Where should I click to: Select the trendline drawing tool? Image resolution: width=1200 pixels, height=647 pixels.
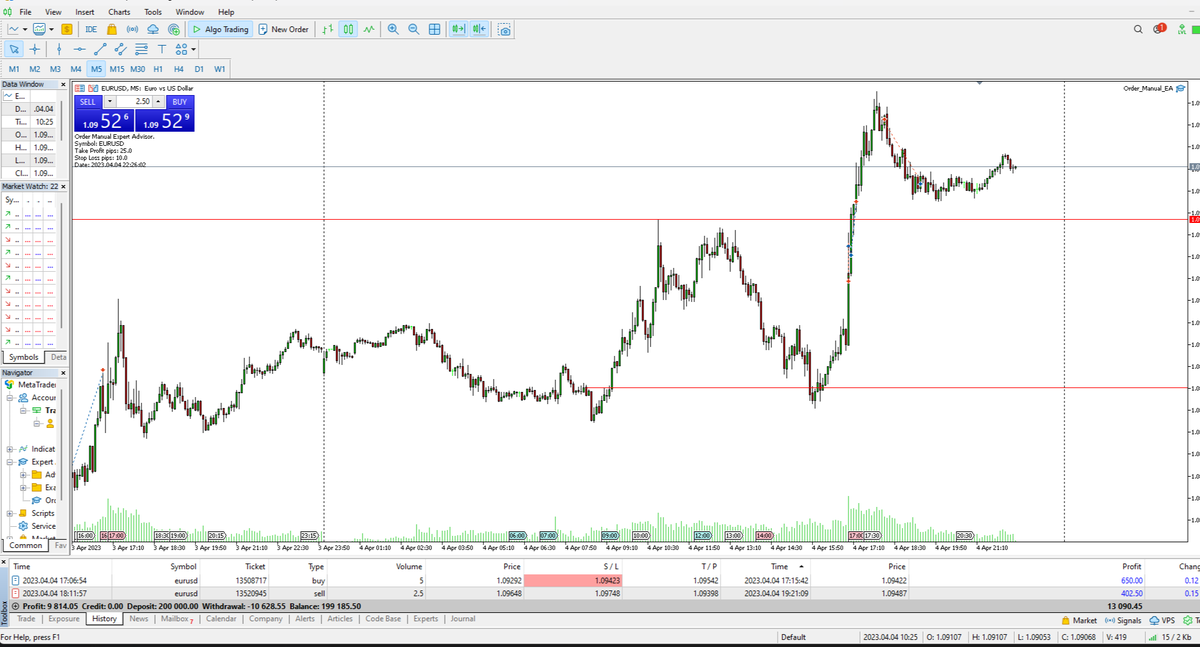pos(100,48)
